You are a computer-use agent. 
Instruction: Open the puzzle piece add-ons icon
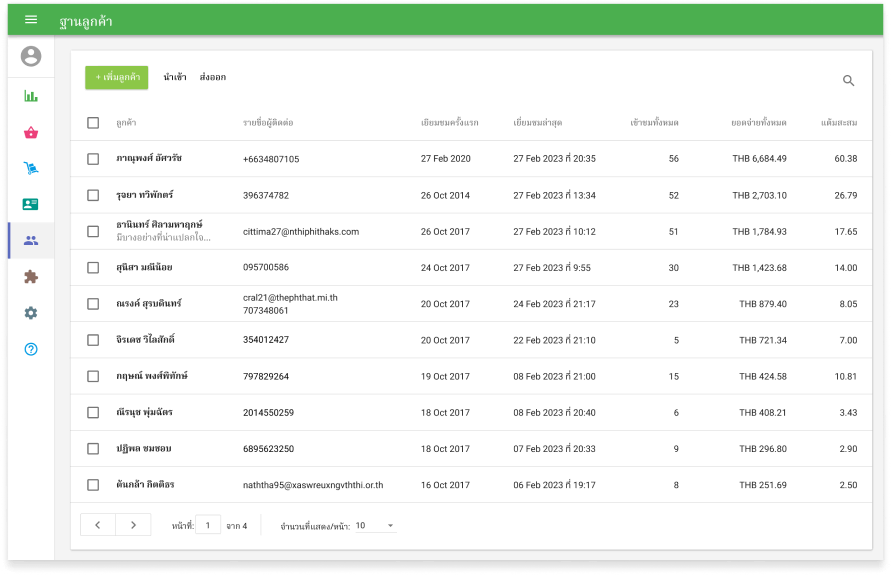[x=31, y=277]
